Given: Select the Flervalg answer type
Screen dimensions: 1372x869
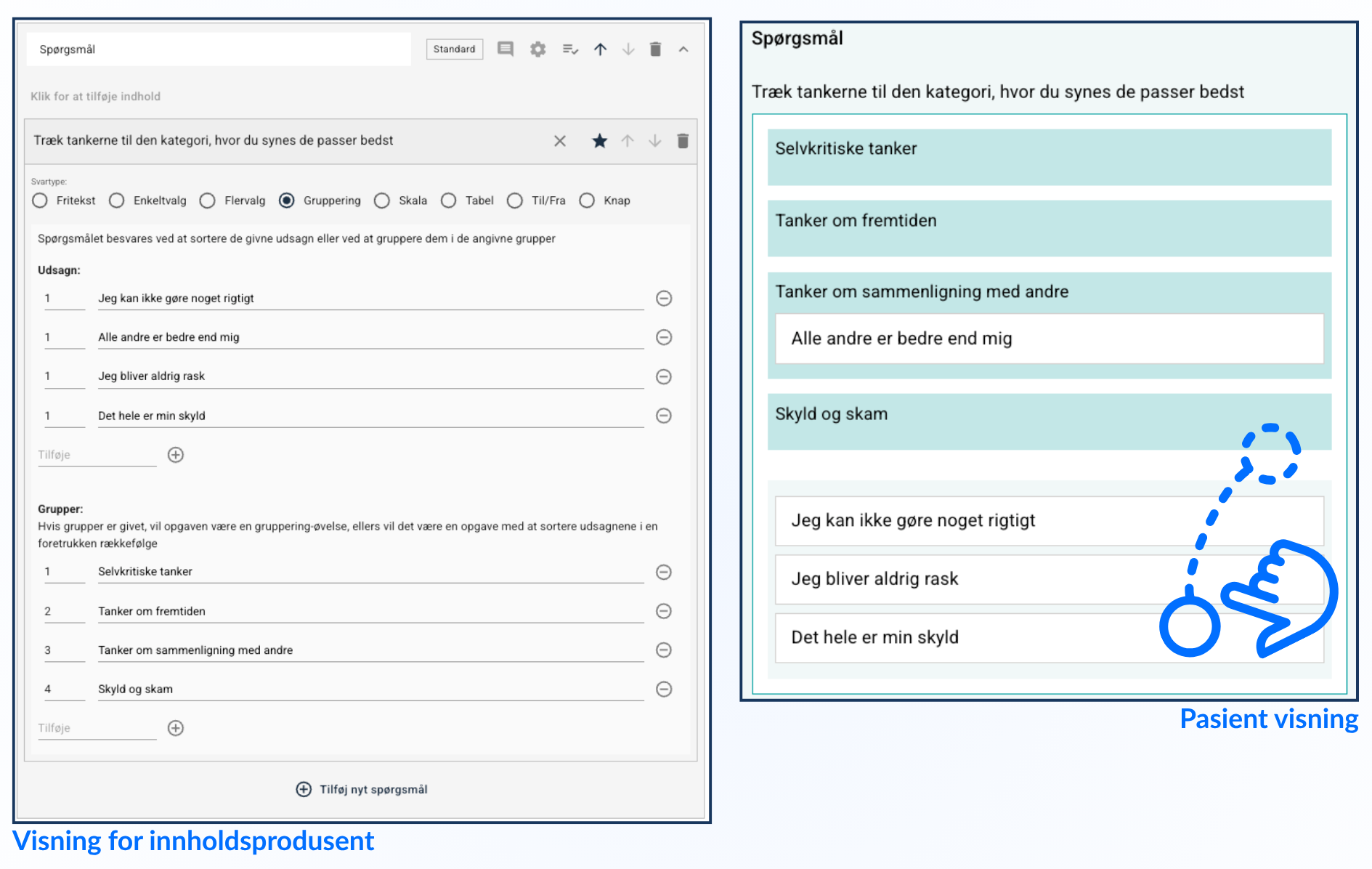Looking at the screenshot, I should [x=208, y=201].
